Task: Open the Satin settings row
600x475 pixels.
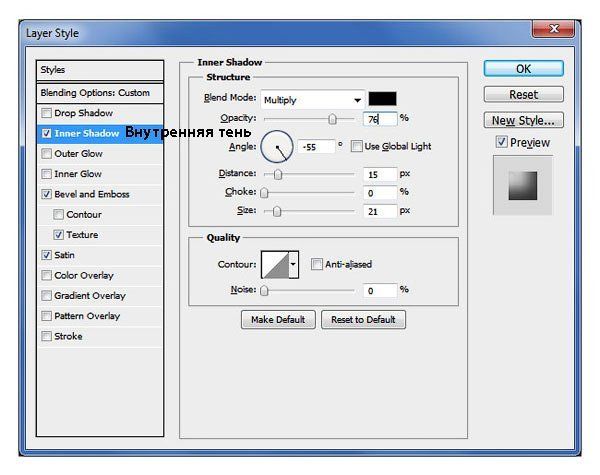Action: pos(100,255)
